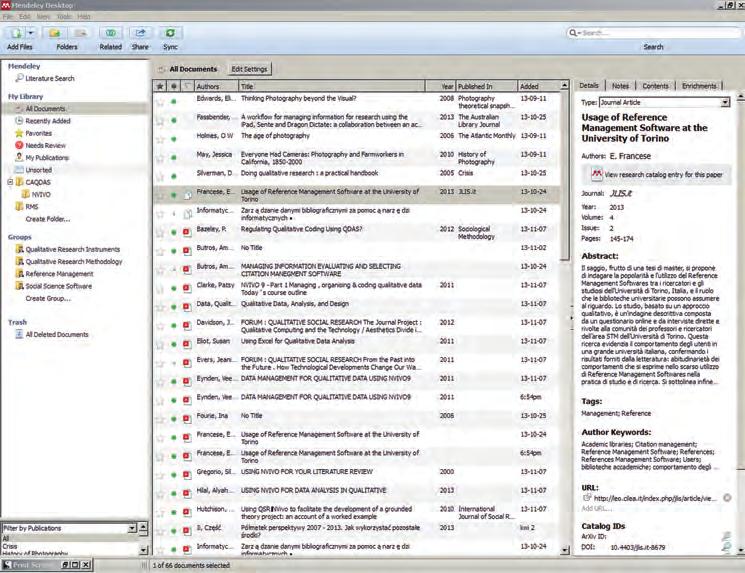Screen dimensions: 745x573
Task: Toggle read status dot for Eliot, Susan row
Action: 174,344
